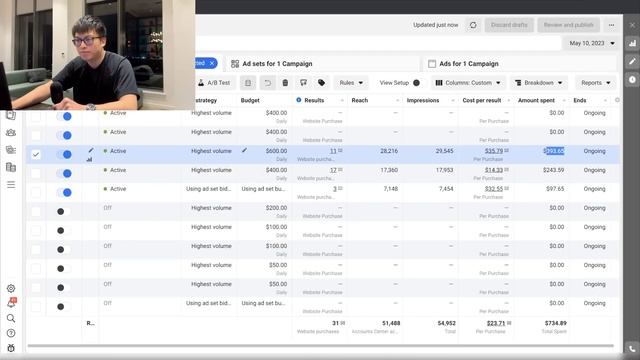
Task: Open the billing building icon in left sidebar
Action: [11, 167]
